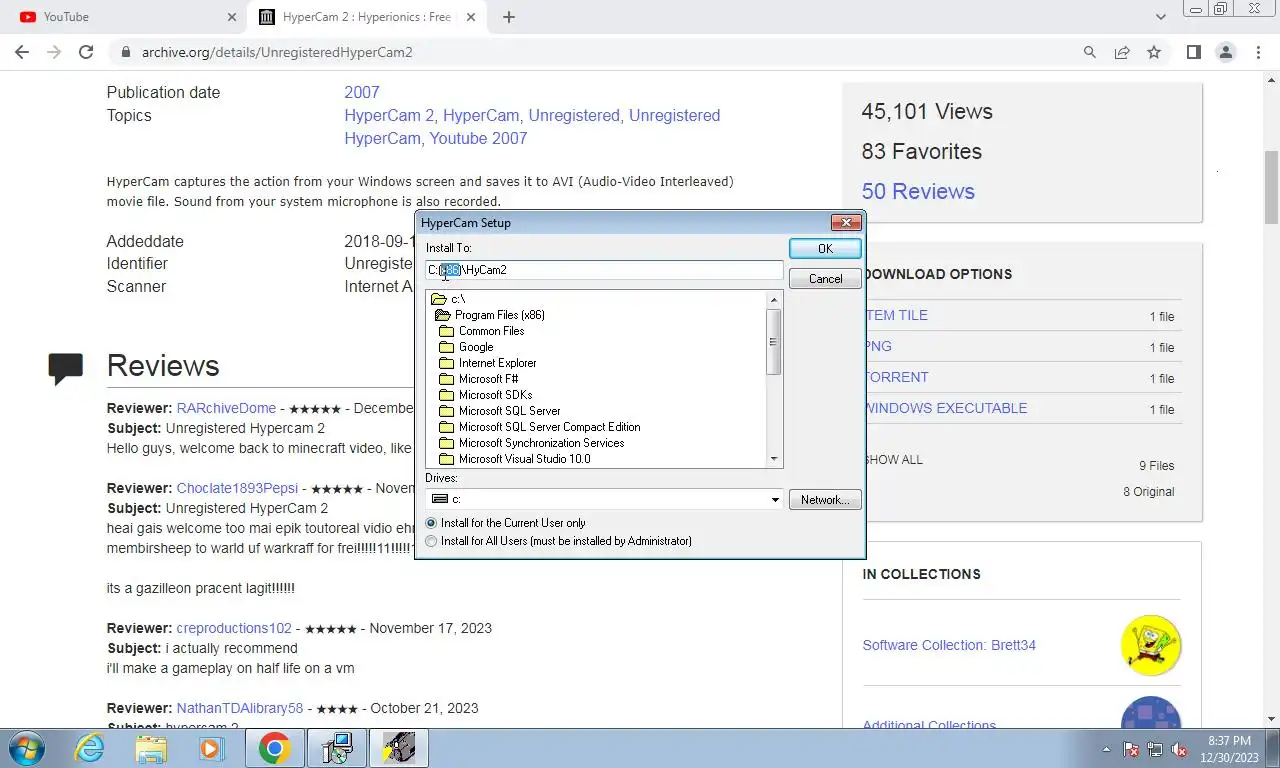This screenshot has height=768, width=1280.
Task: Reload the archive.org page
Action: pyautogui.click(x=86, y=52)
